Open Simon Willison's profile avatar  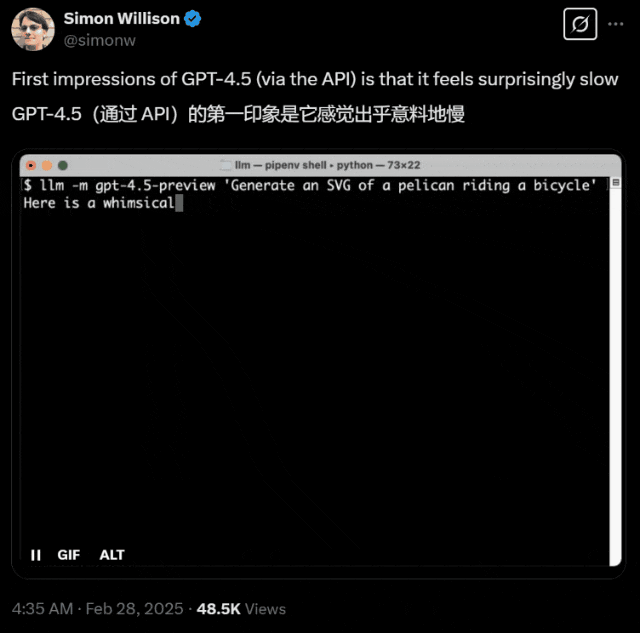tap(33, 29)
